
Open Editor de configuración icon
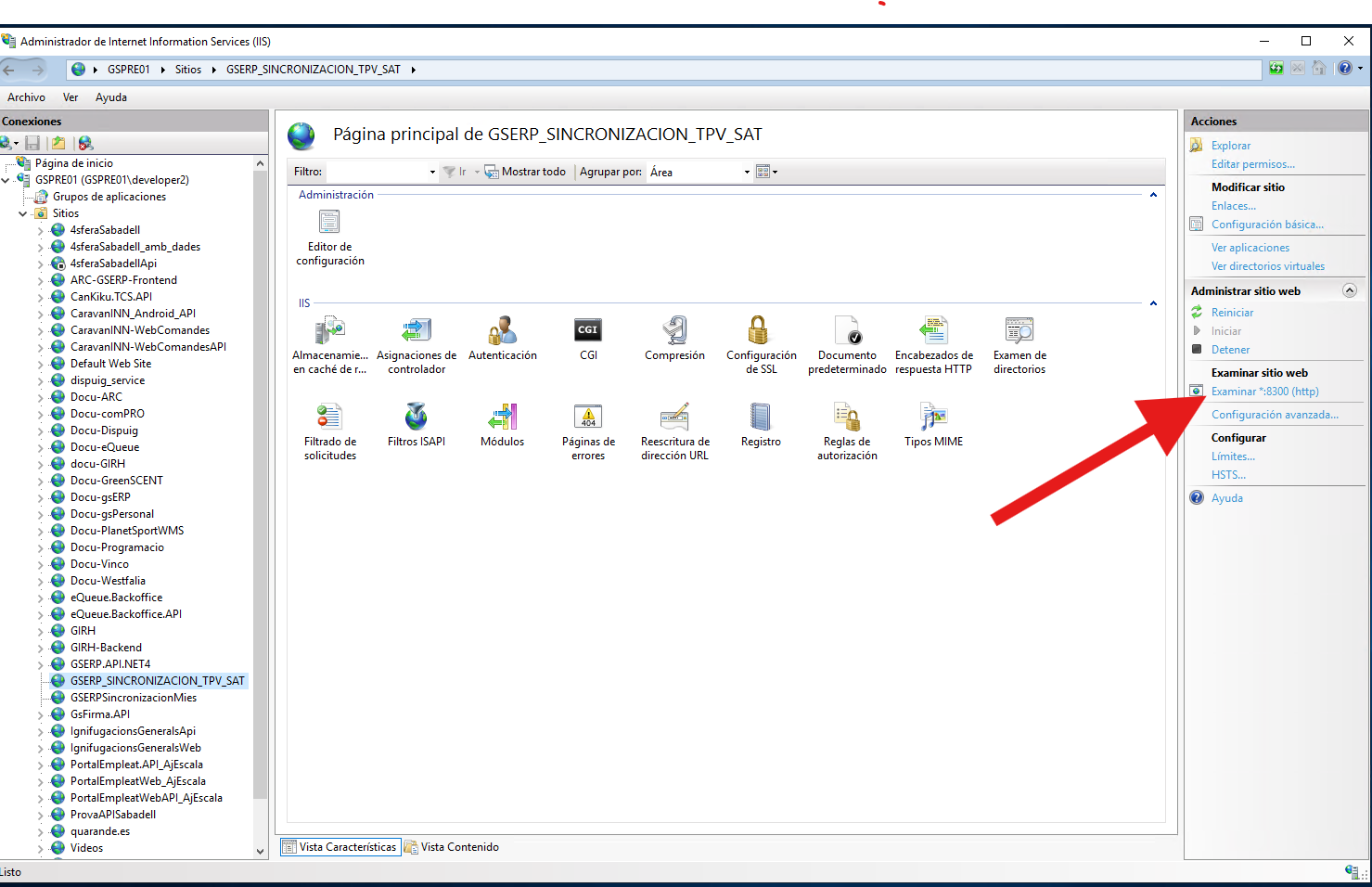point(329,223)
